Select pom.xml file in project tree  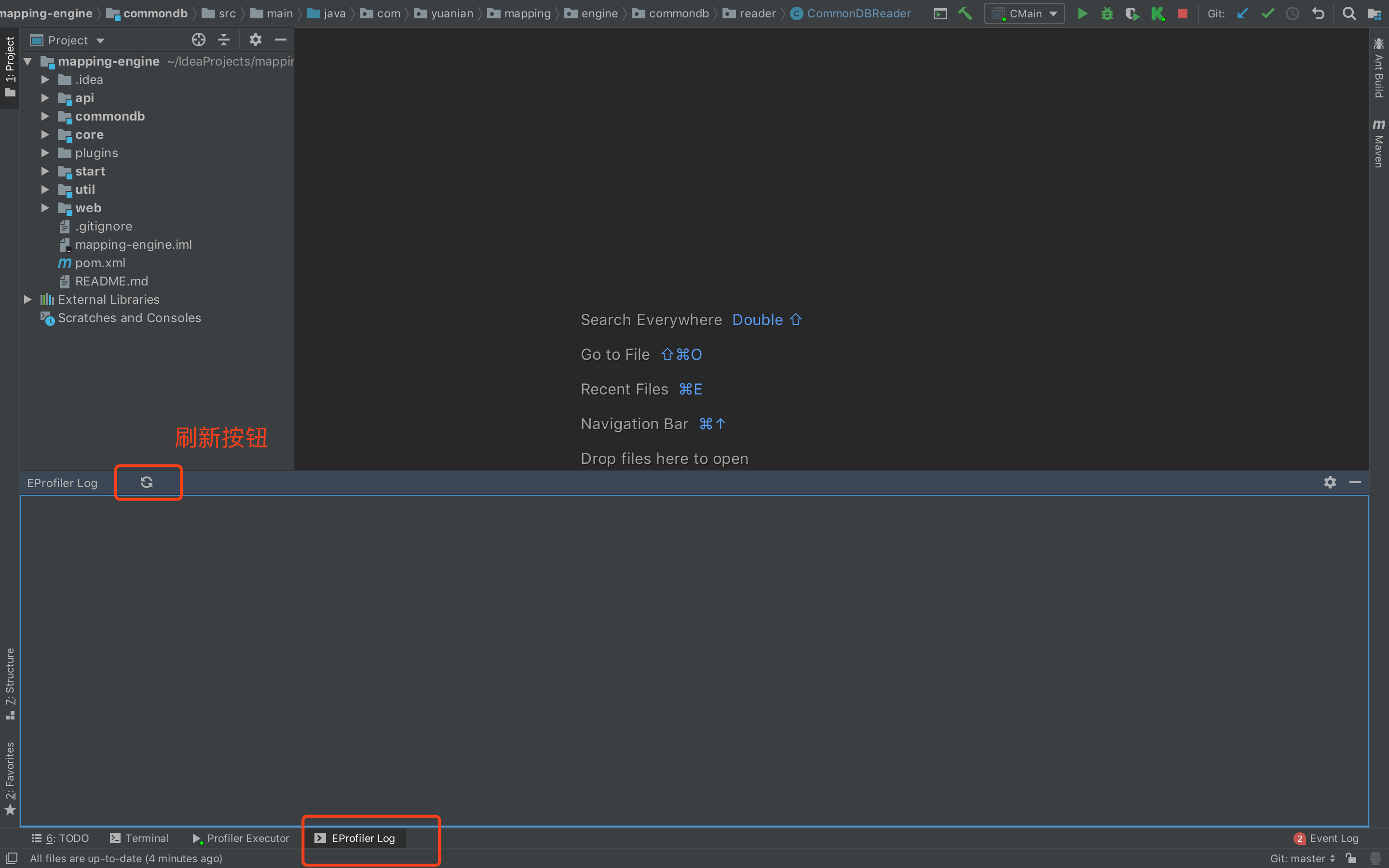pyautogui.click(x=100, y=263)
